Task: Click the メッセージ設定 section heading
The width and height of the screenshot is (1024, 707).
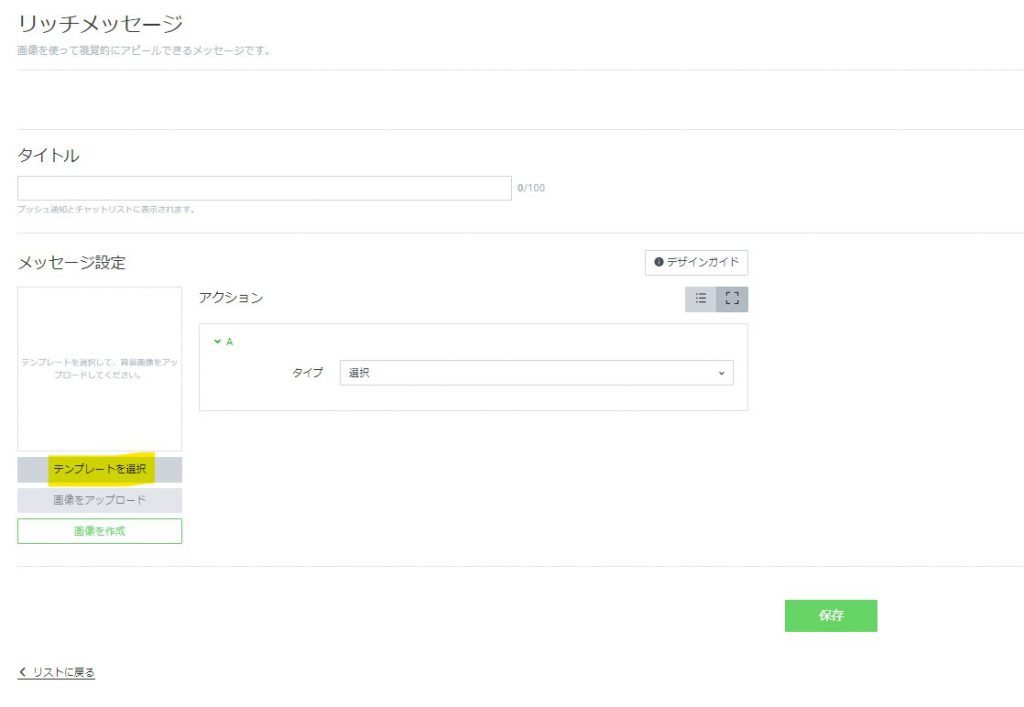Action: point(72,263)
